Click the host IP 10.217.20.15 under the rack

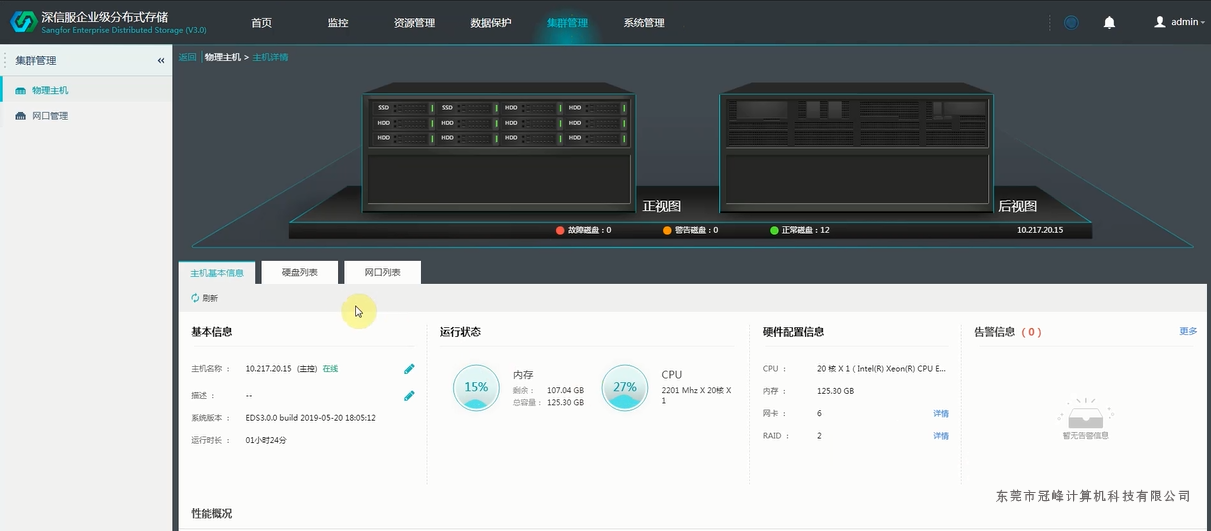point(1040,230)
